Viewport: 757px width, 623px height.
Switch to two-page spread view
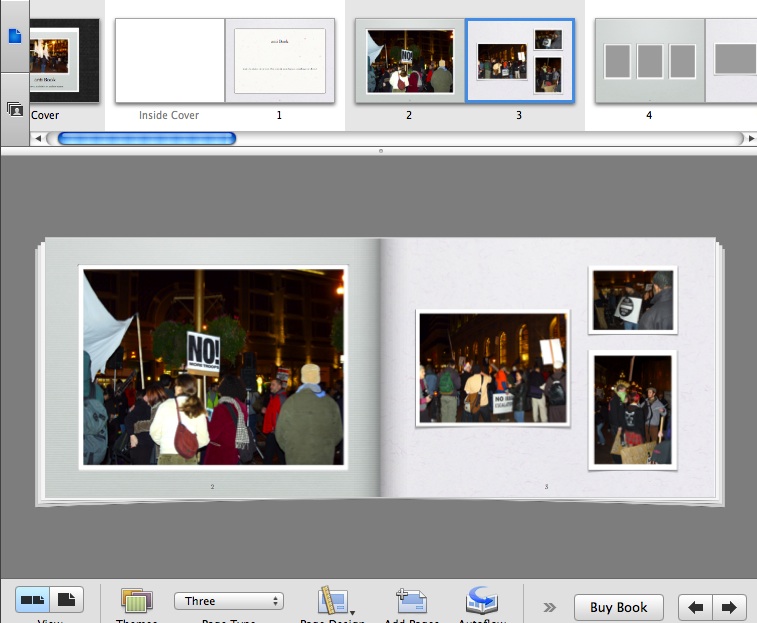coord(32,600)
